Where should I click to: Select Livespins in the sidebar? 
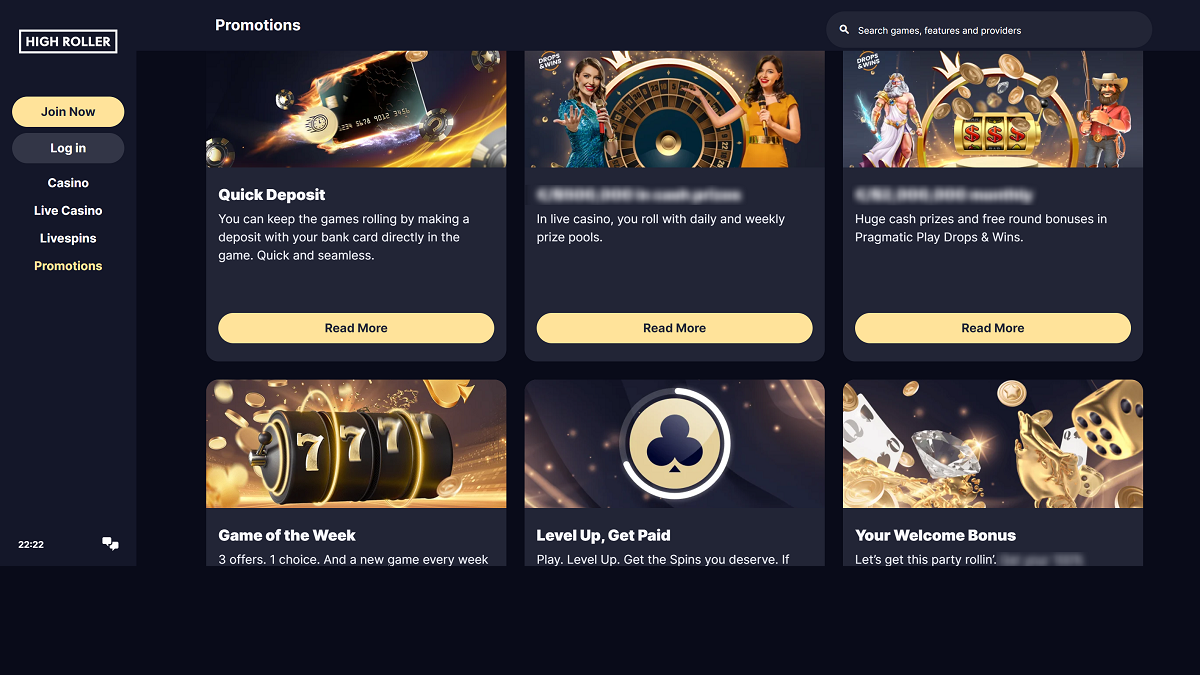pos(68,238)
